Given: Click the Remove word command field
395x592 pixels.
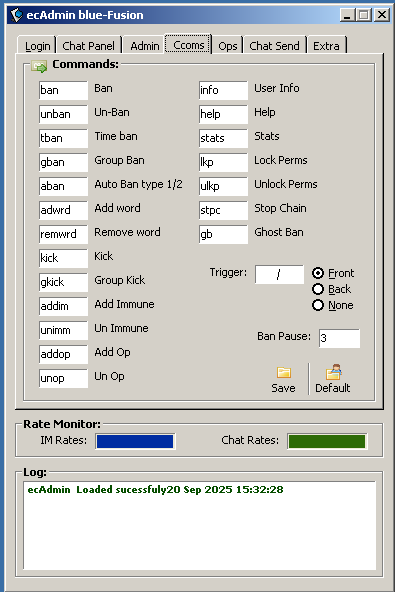Looking at the screenshot, I should coord(63,234).
